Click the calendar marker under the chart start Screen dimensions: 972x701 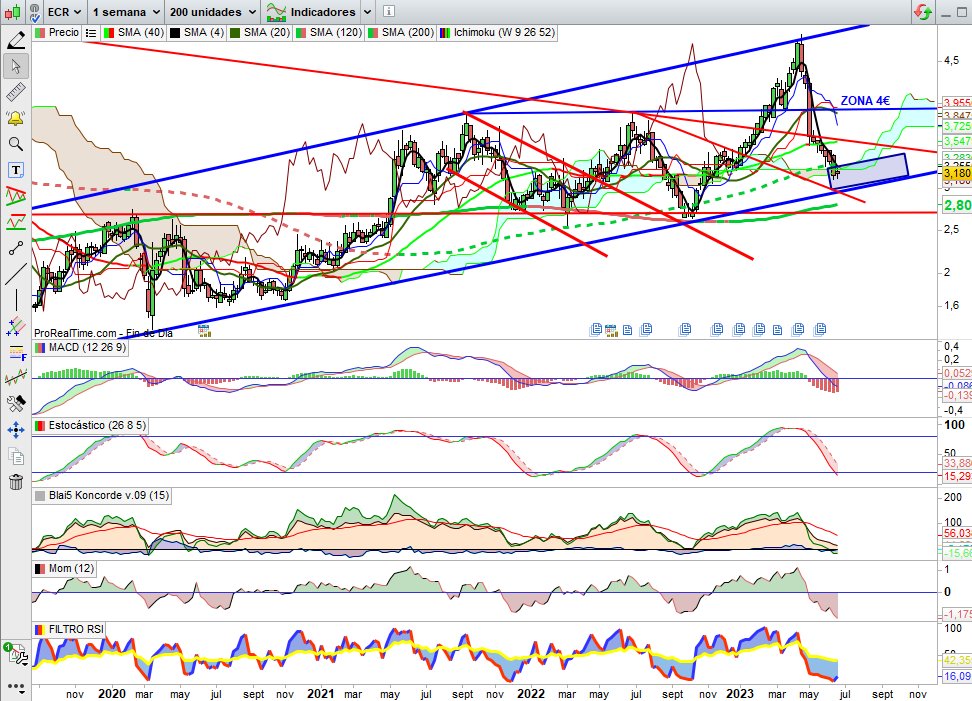(x=204, y=330)
